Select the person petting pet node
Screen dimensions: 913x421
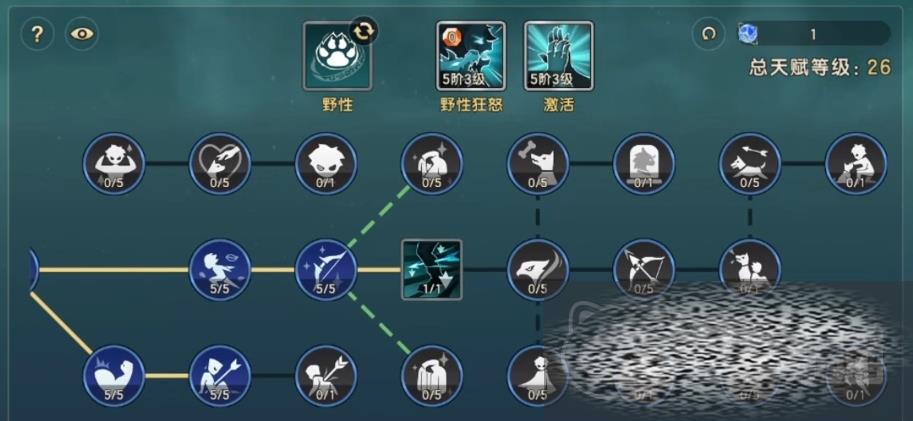pos(856,164)
